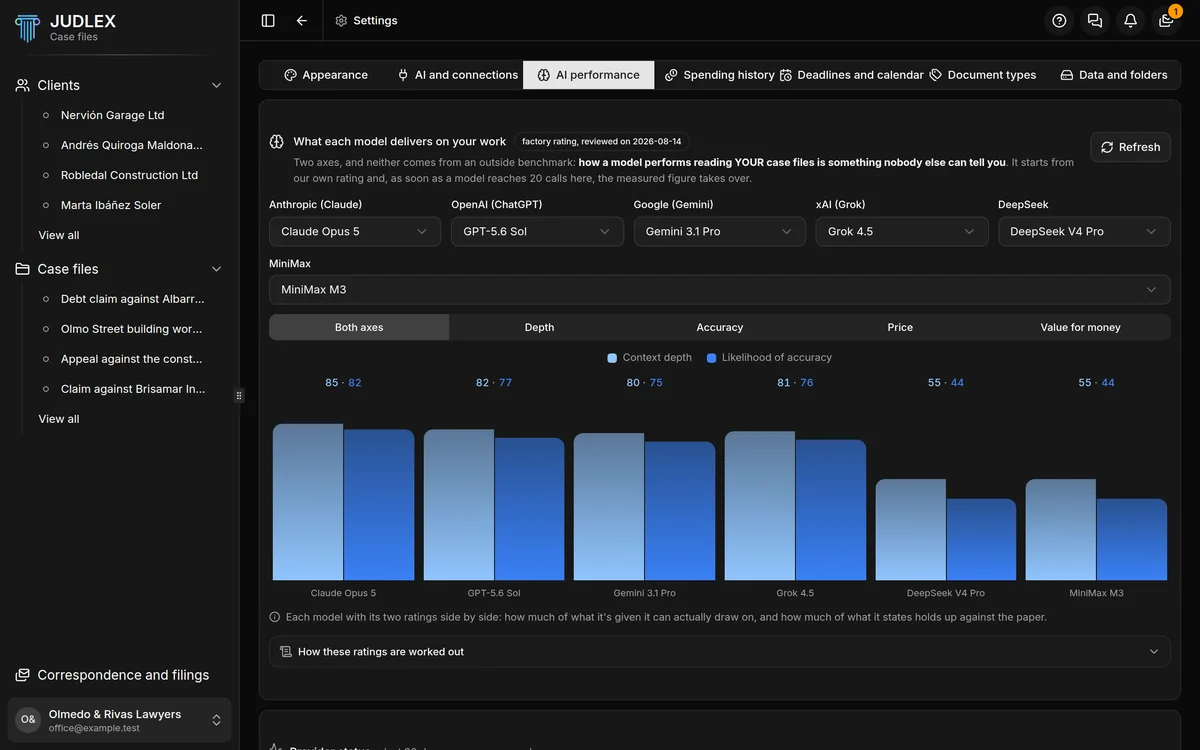This screenshot has height=750, width=1200.
Task: Click the info icon below the chart
Action: pos(275,617)
